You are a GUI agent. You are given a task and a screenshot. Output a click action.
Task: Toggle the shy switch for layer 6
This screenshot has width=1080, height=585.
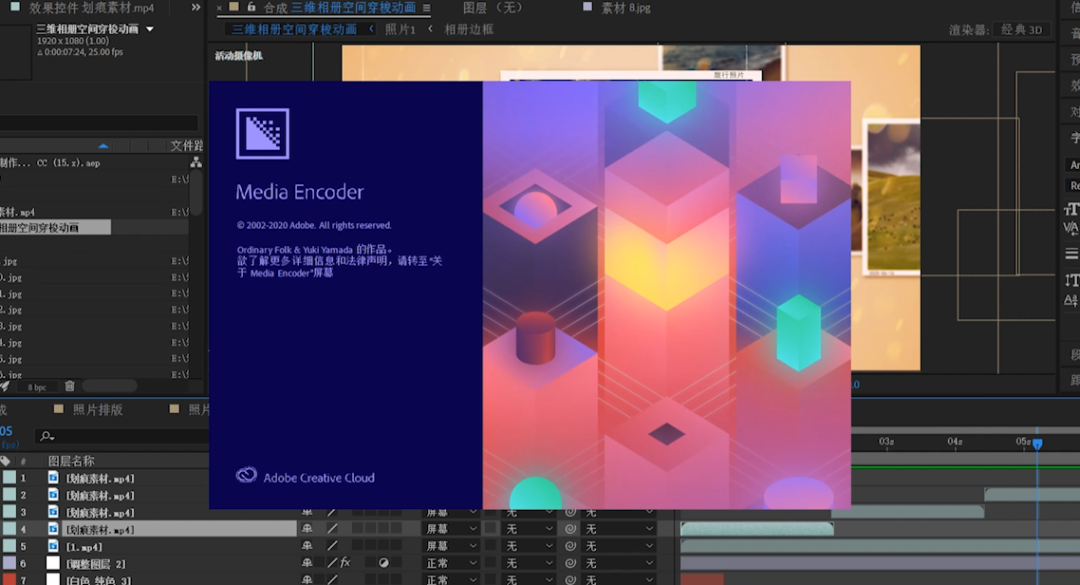(x=307, y=563)
